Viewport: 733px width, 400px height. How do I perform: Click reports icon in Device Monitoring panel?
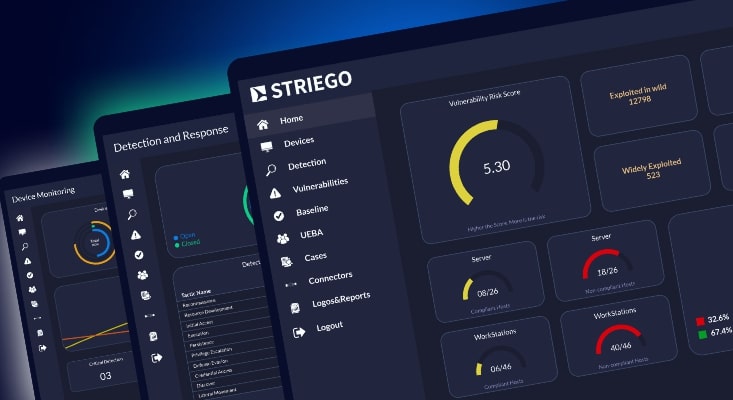(x=40, y=333)
